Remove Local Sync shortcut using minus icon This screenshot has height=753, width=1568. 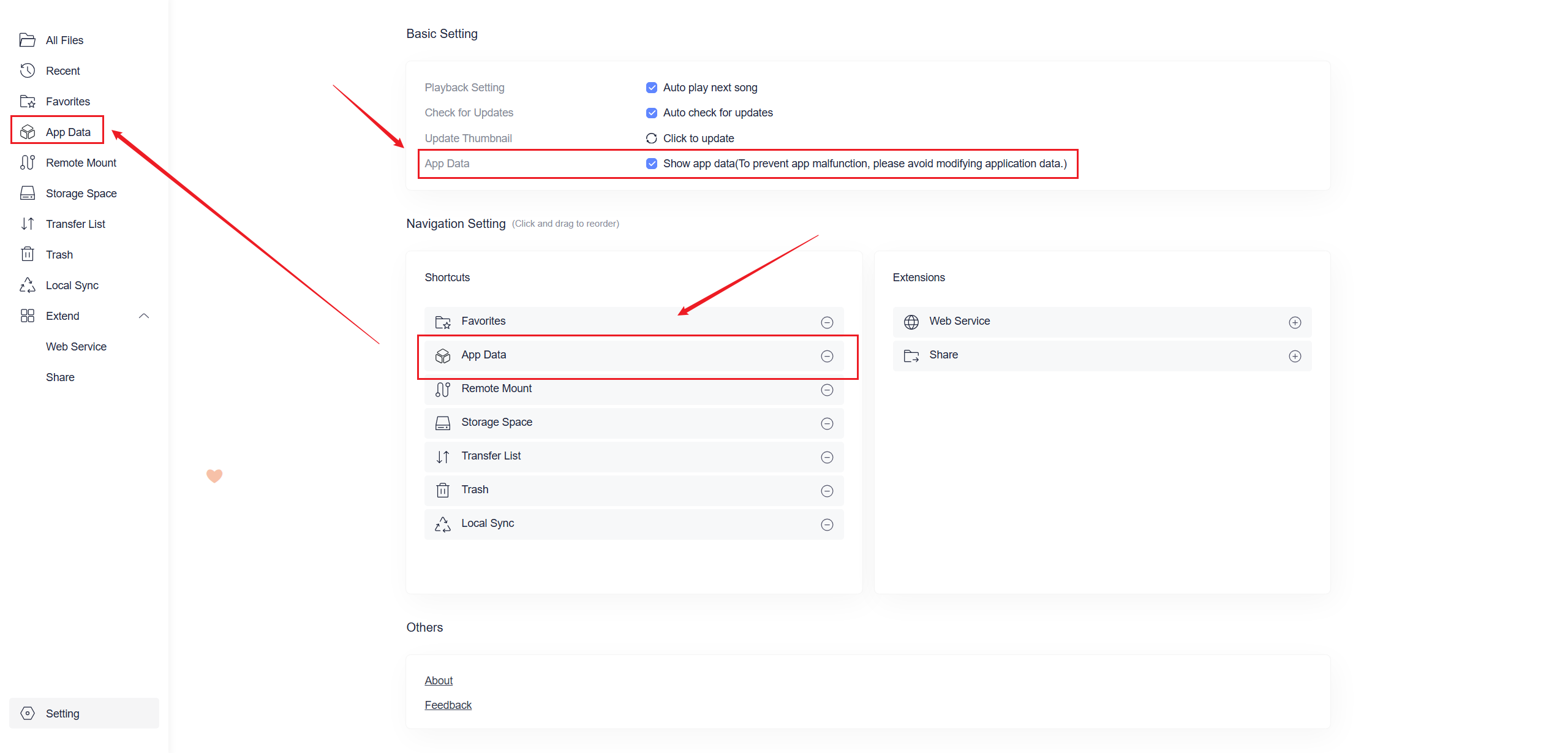click(827, 524)
